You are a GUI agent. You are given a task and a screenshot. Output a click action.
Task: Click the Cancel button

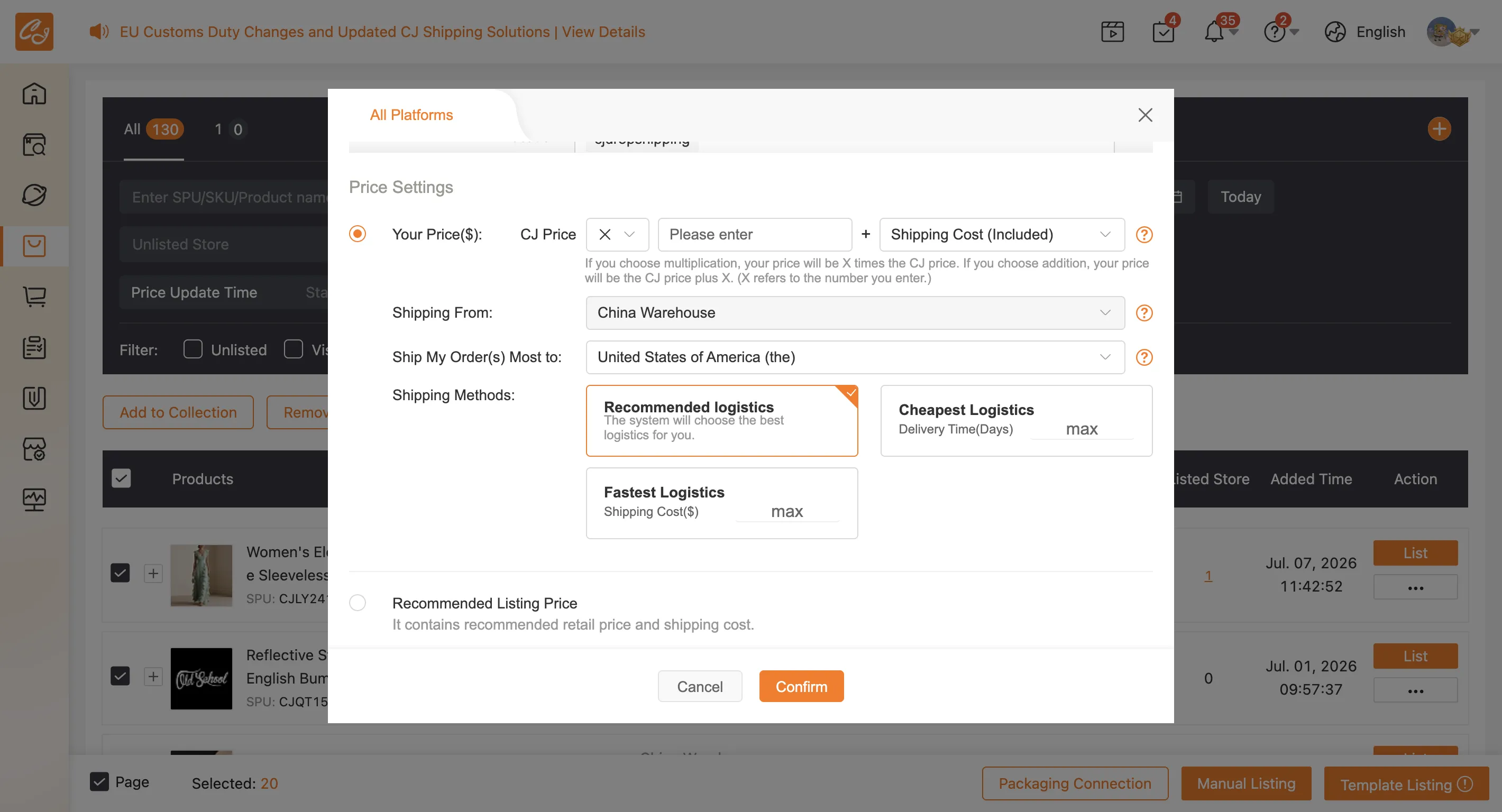point(700,686)
